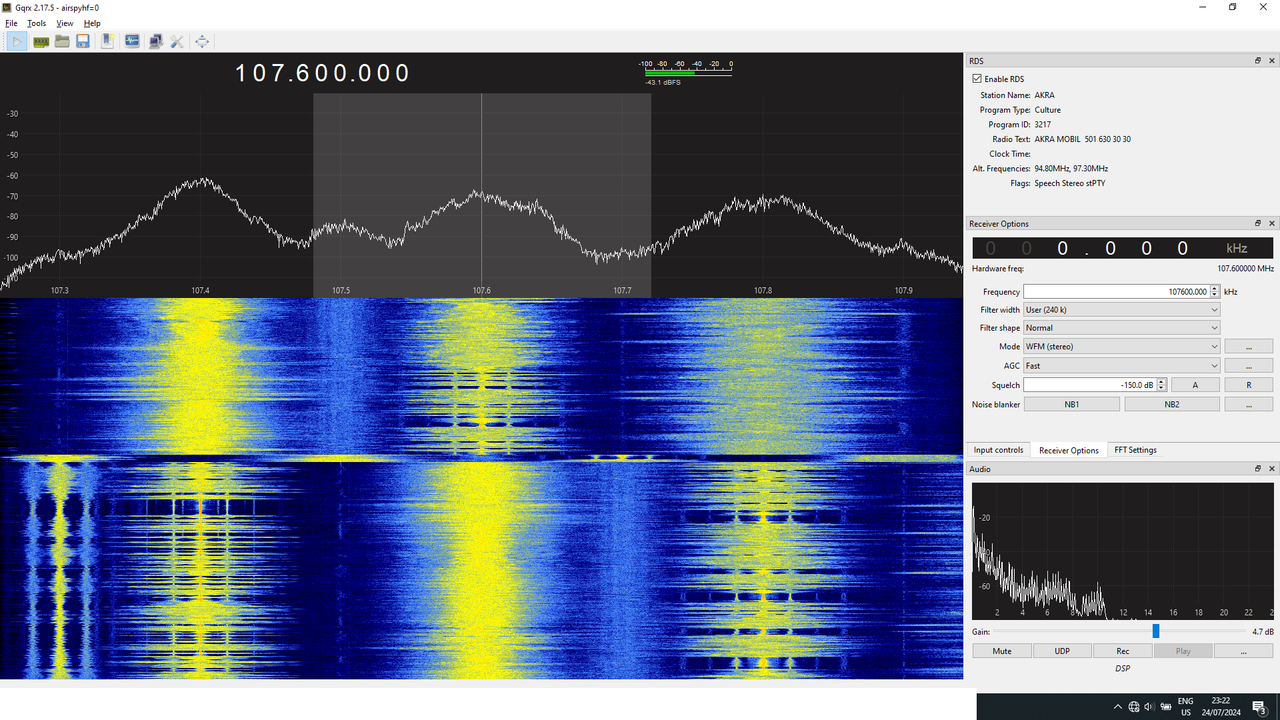Image resolution: width=1280 pixels, height=720 pixels.
Task: Open noise blanker options ellipsis button
Action: click(1249, 404)
